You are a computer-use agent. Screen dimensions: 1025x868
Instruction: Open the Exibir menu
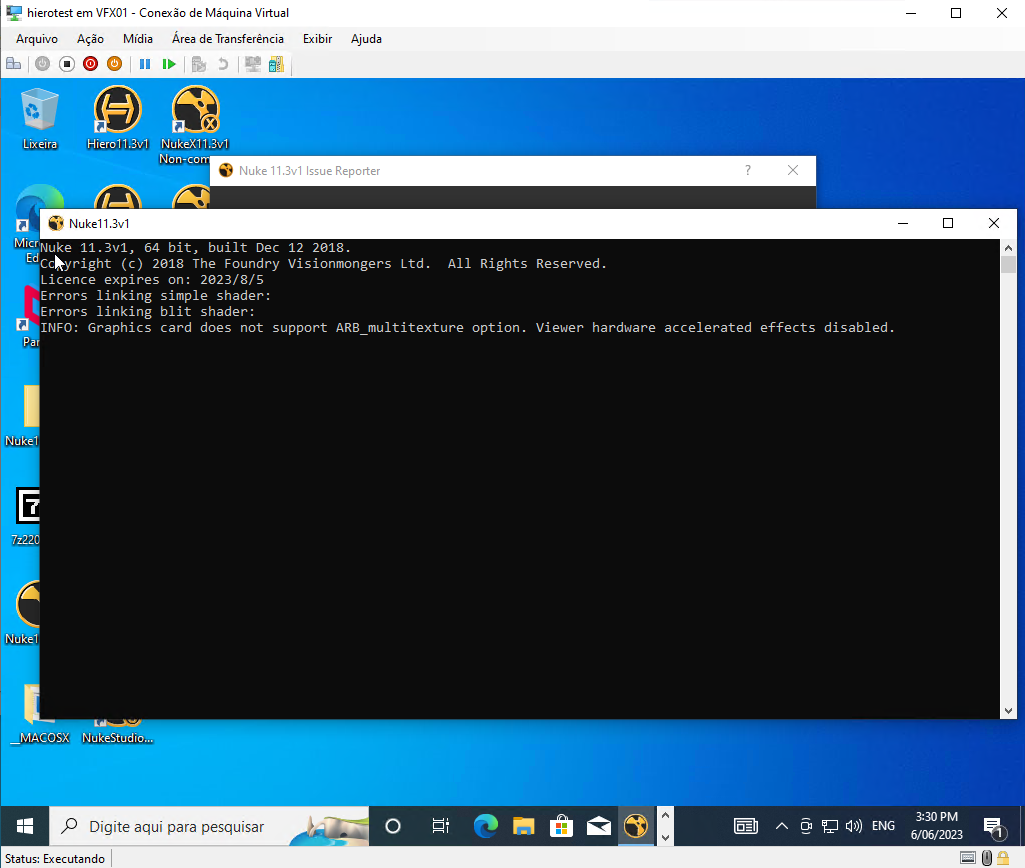click(317, 39)
